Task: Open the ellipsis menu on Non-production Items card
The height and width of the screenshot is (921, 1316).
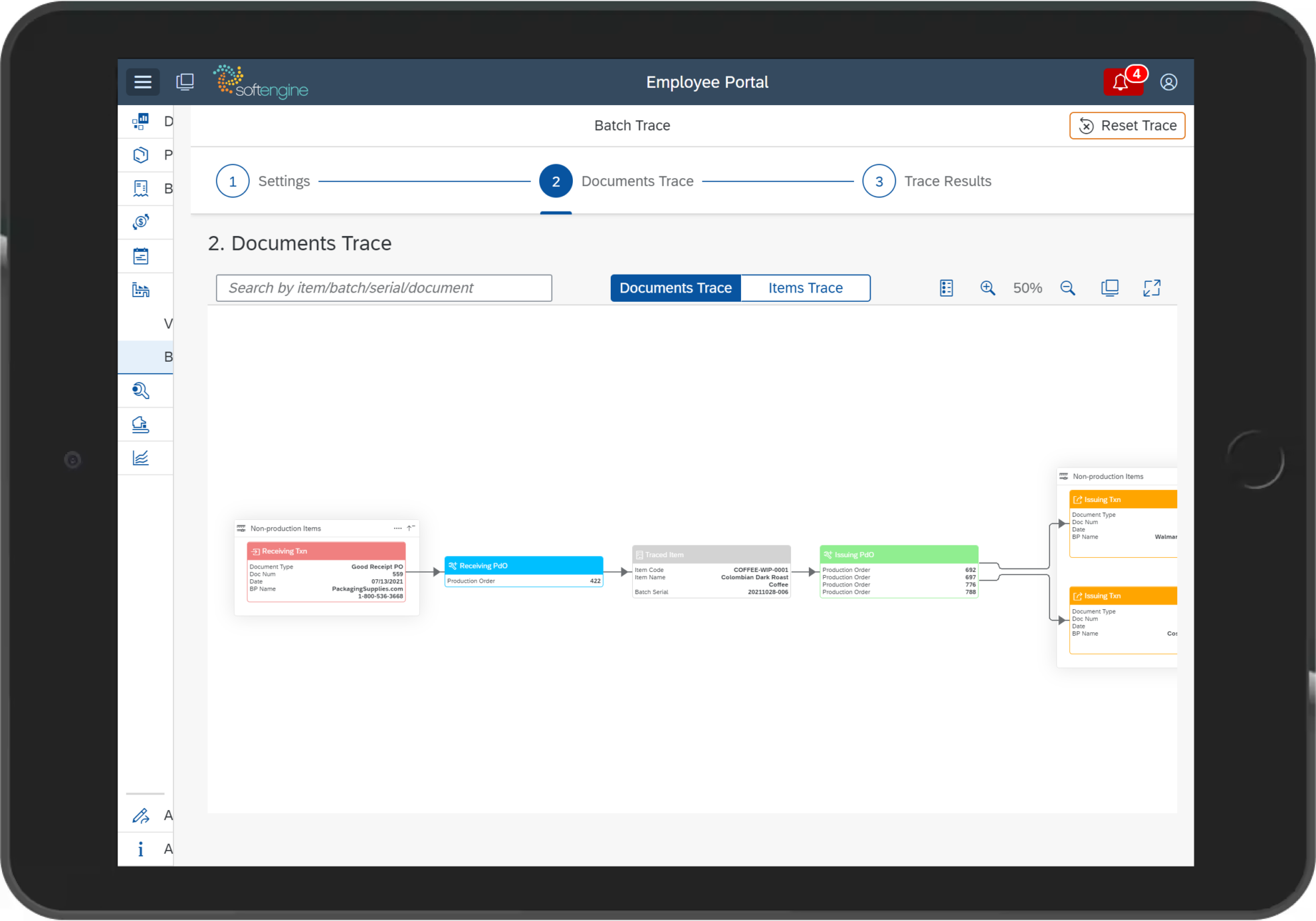Action: click(x=397, y=527)
